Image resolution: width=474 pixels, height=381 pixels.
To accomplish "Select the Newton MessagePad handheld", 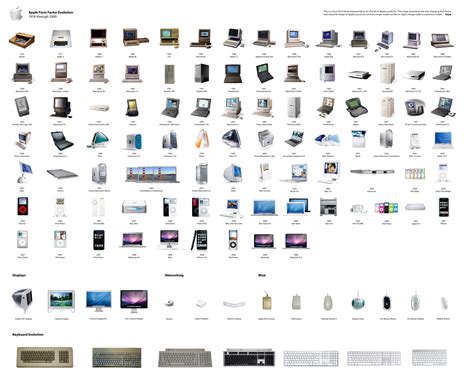I will pyautogui.click(x=22, y=107).
